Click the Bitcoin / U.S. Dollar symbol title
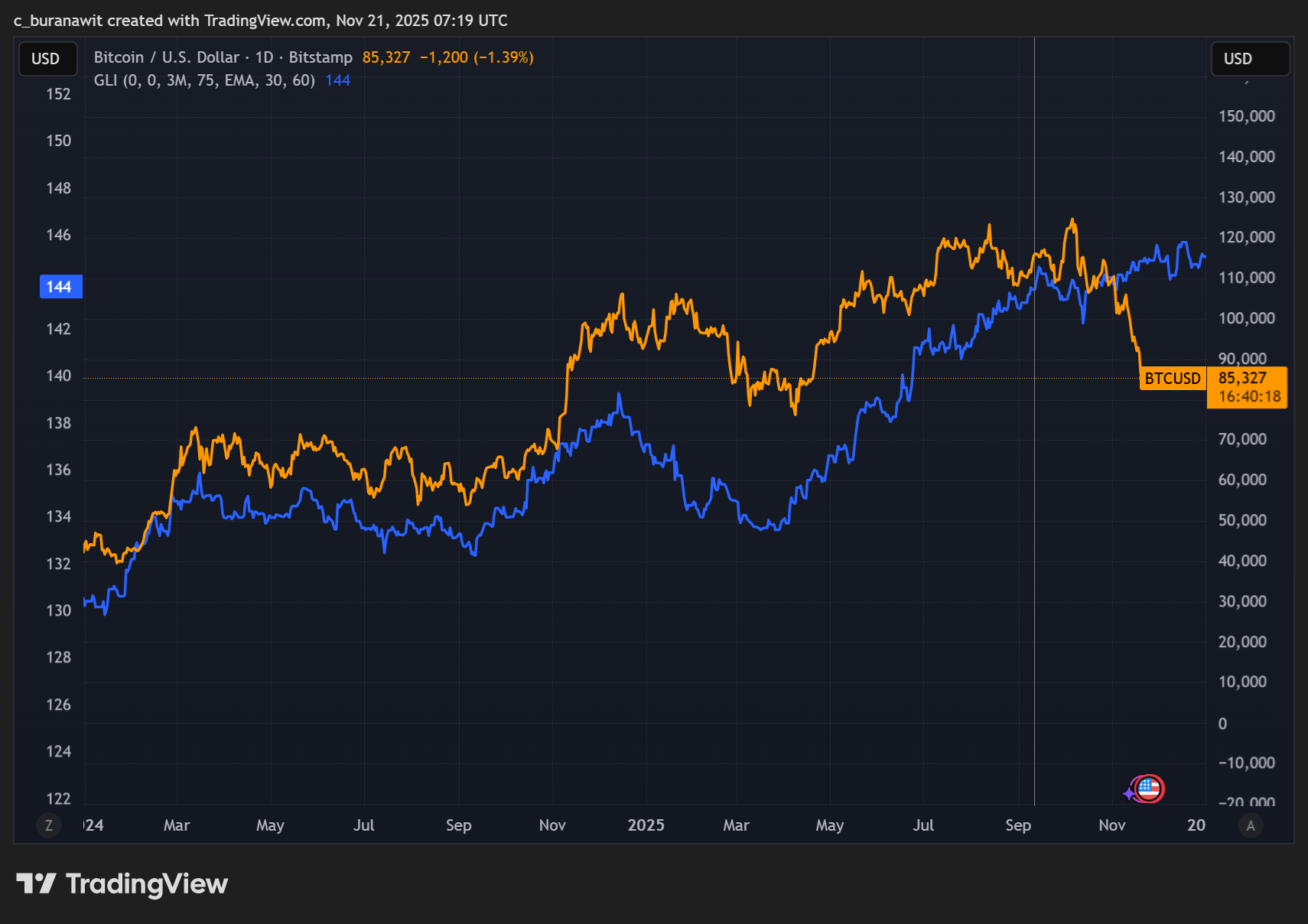1308x924 pixels. (166, 57)
